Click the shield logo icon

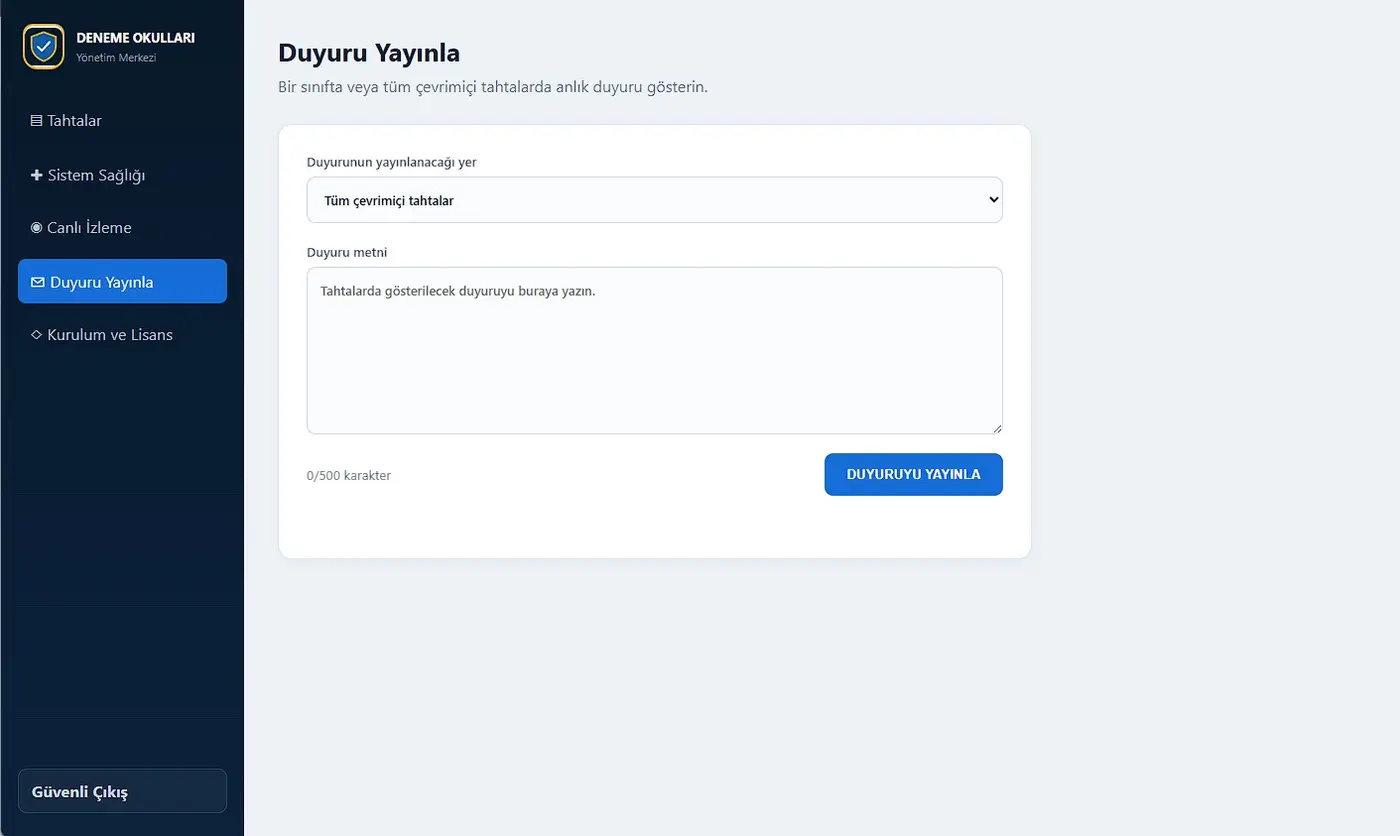coord(43,46)
